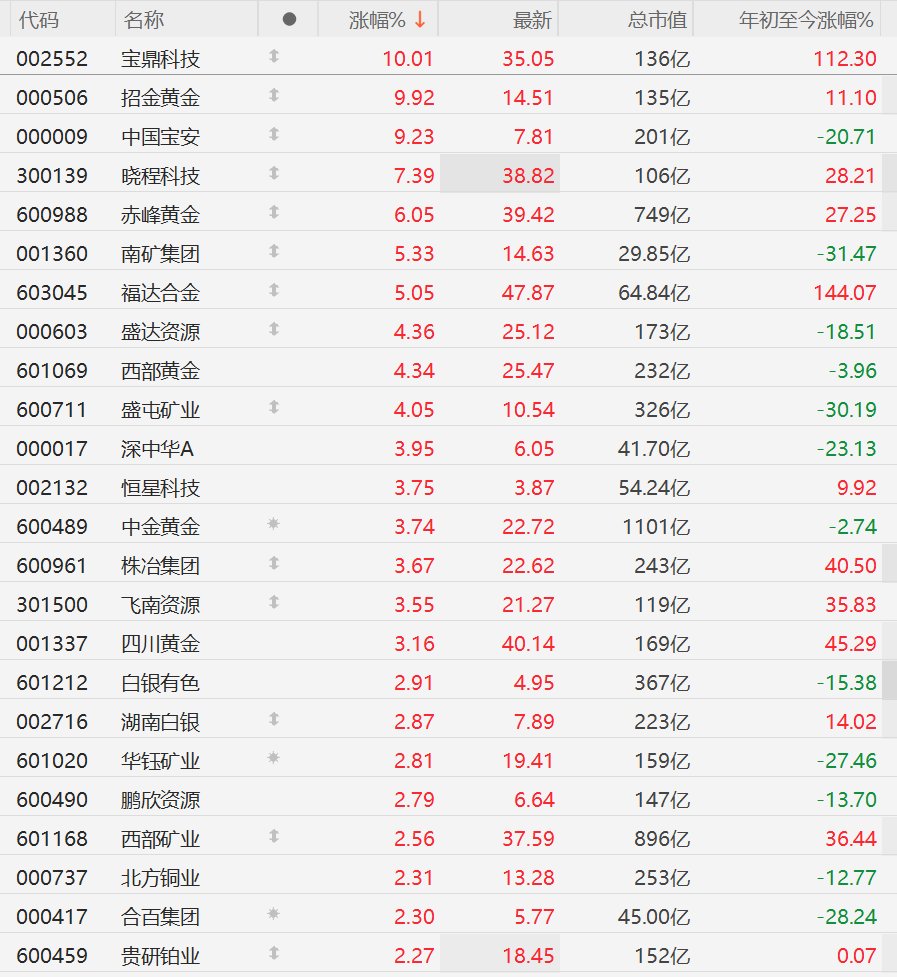Sort by 涨幅% column header

pyautogui.click(x=377, y=20)
